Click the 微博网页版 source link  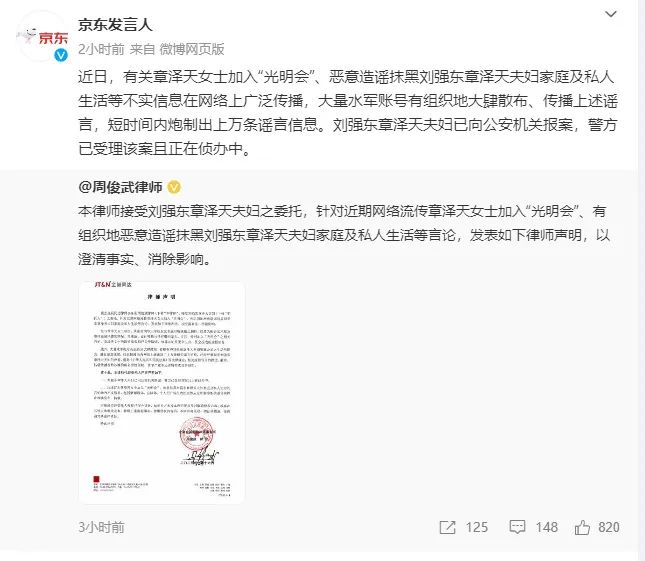pyautogui.click(x=192, y=49)
